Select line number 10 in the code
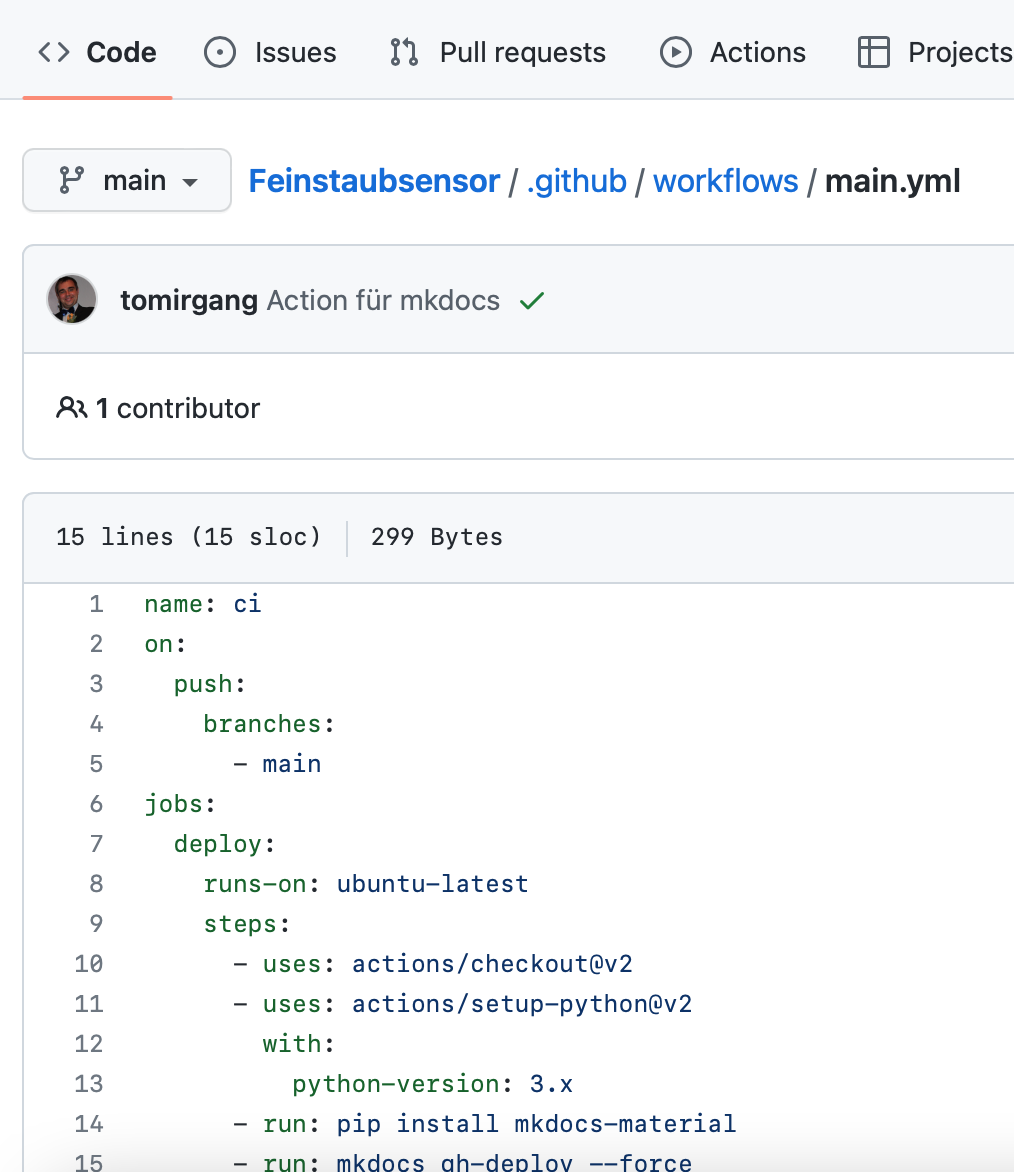1014x1172 pixels. click(88, 963)
